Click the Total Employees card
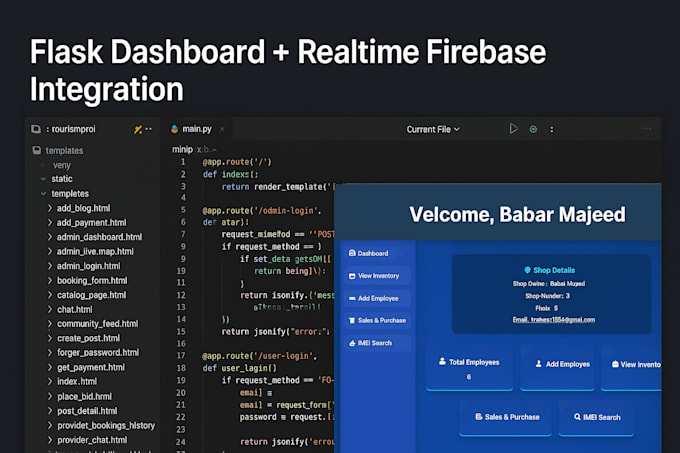Image resolution: width=680 pixels, height=453 pixels. click(x=469, y=368)
